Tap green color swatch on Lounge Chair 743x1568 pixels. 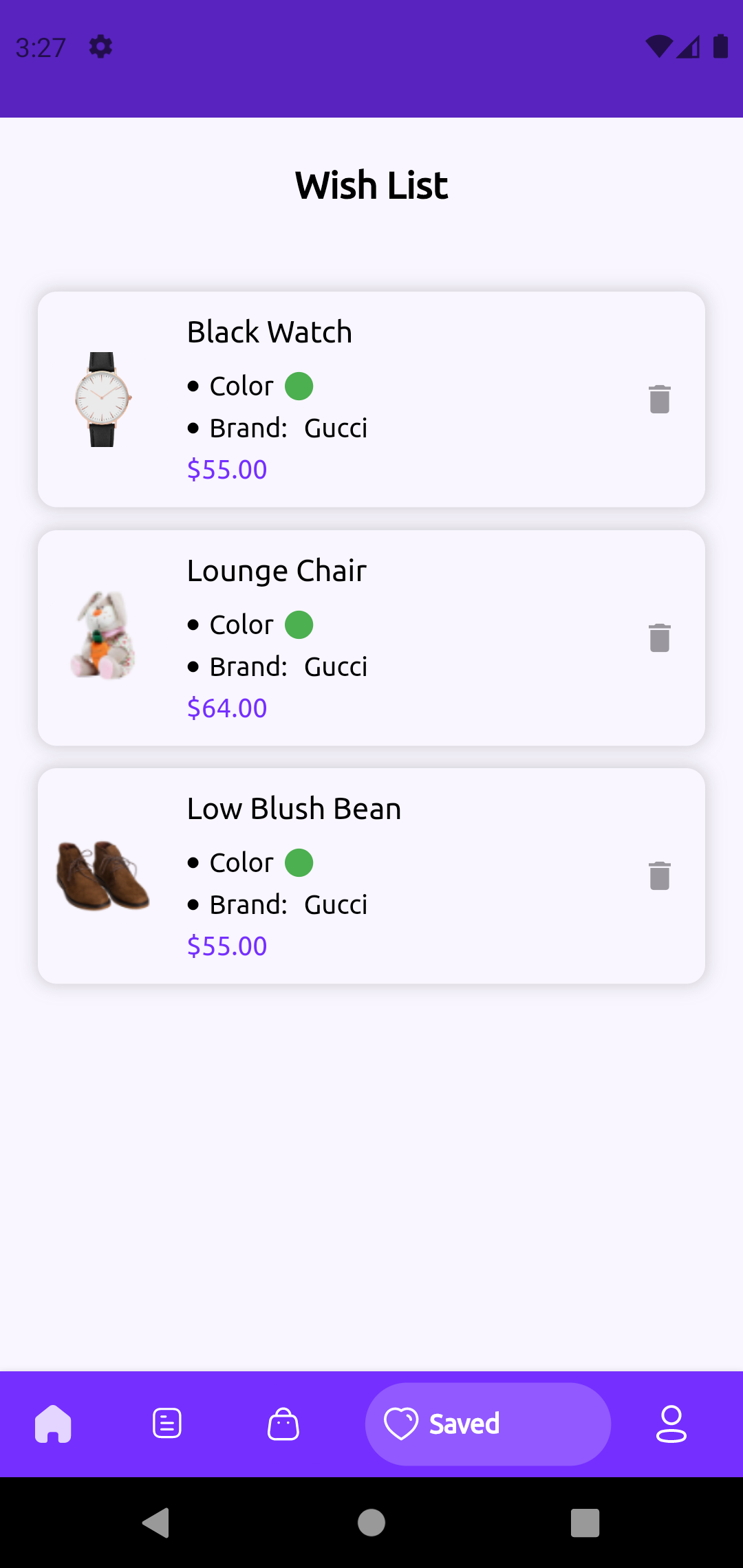pyautogui.click(x=299, y=624)
